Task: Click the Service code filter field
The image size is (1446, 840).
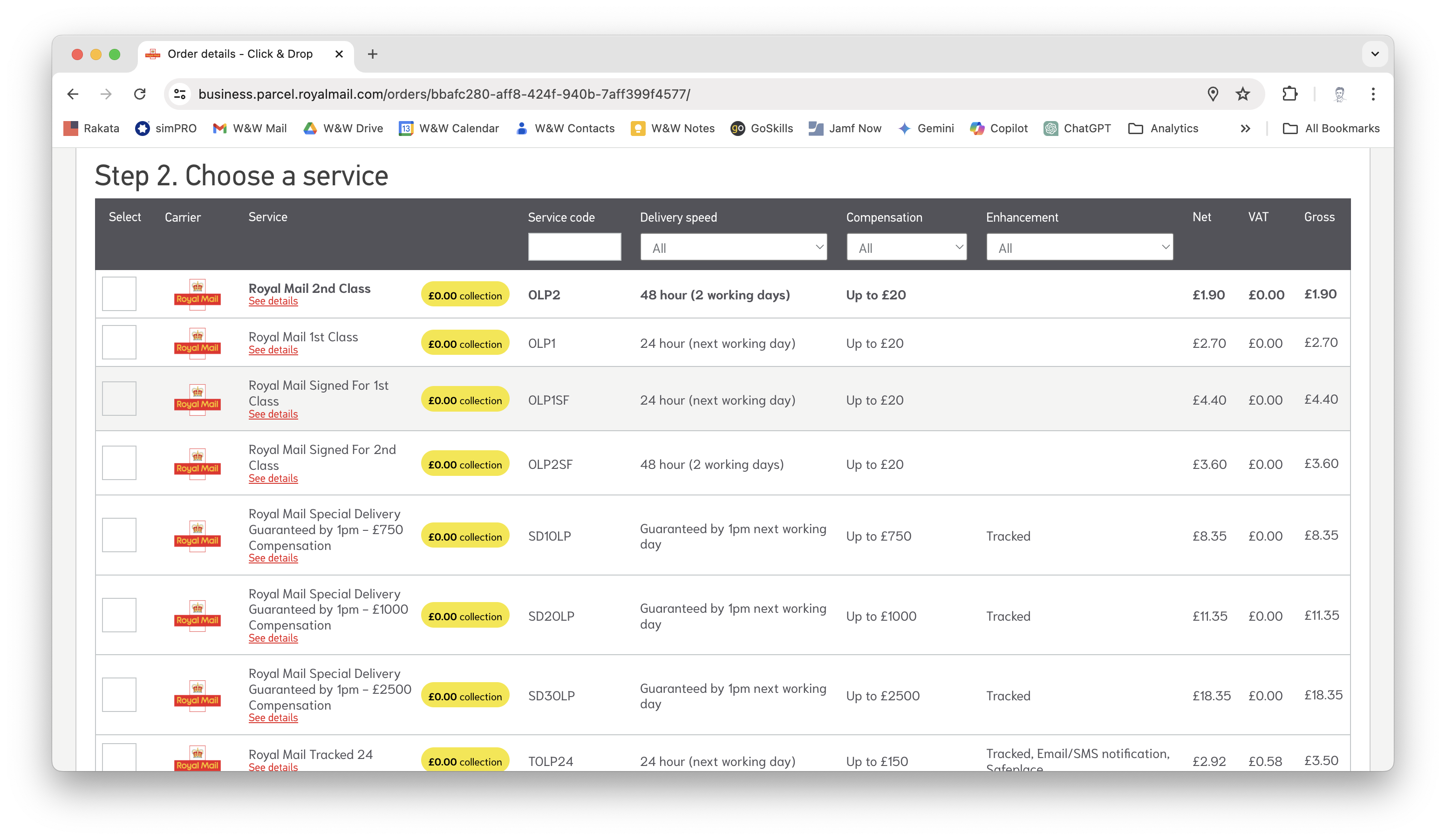Action: click(x=574, y=247)
